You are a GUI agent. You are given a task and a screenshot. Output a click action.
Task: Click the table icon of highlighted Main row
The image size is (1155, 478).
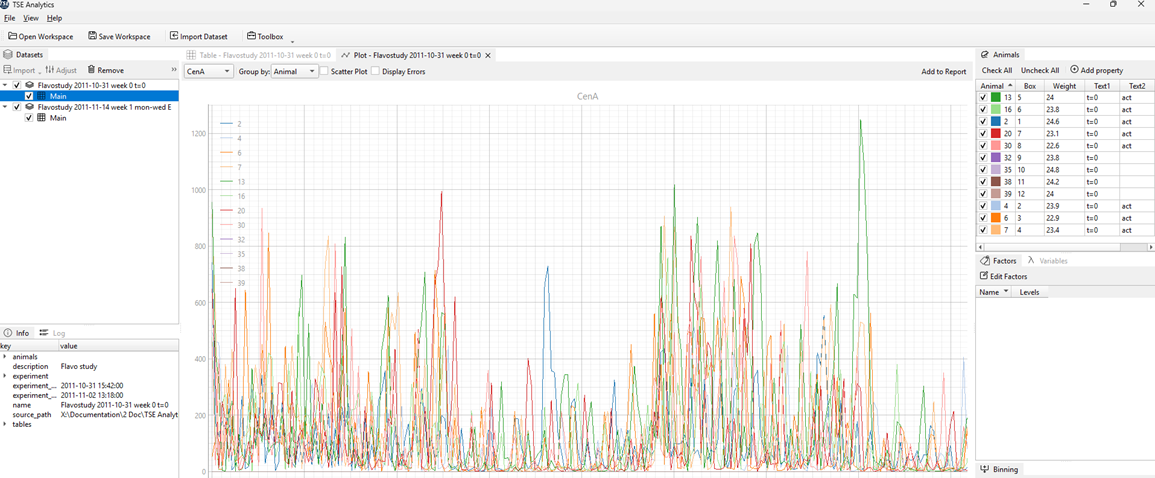tap(41, 96)
